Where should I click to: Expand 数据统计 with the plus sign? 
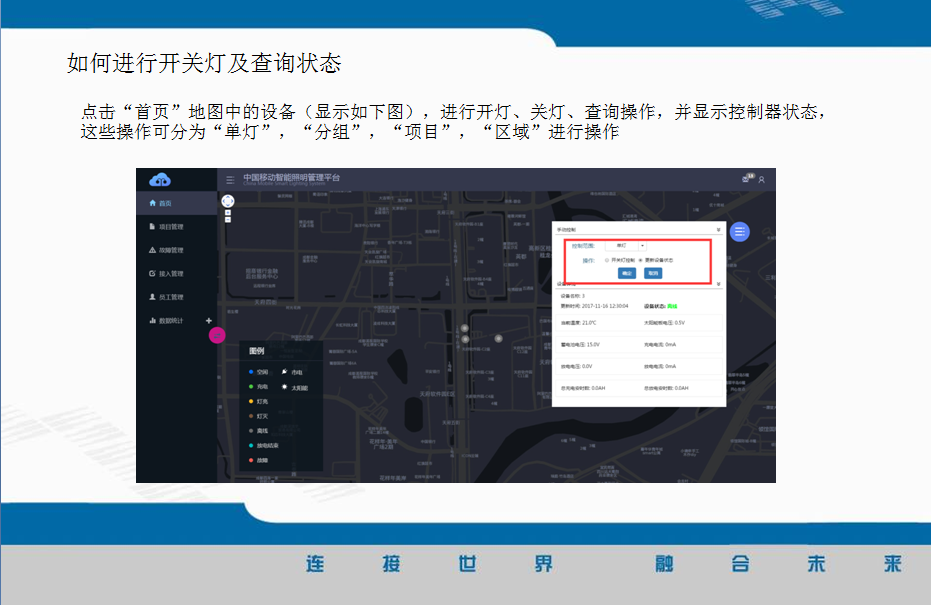[208, 321]
